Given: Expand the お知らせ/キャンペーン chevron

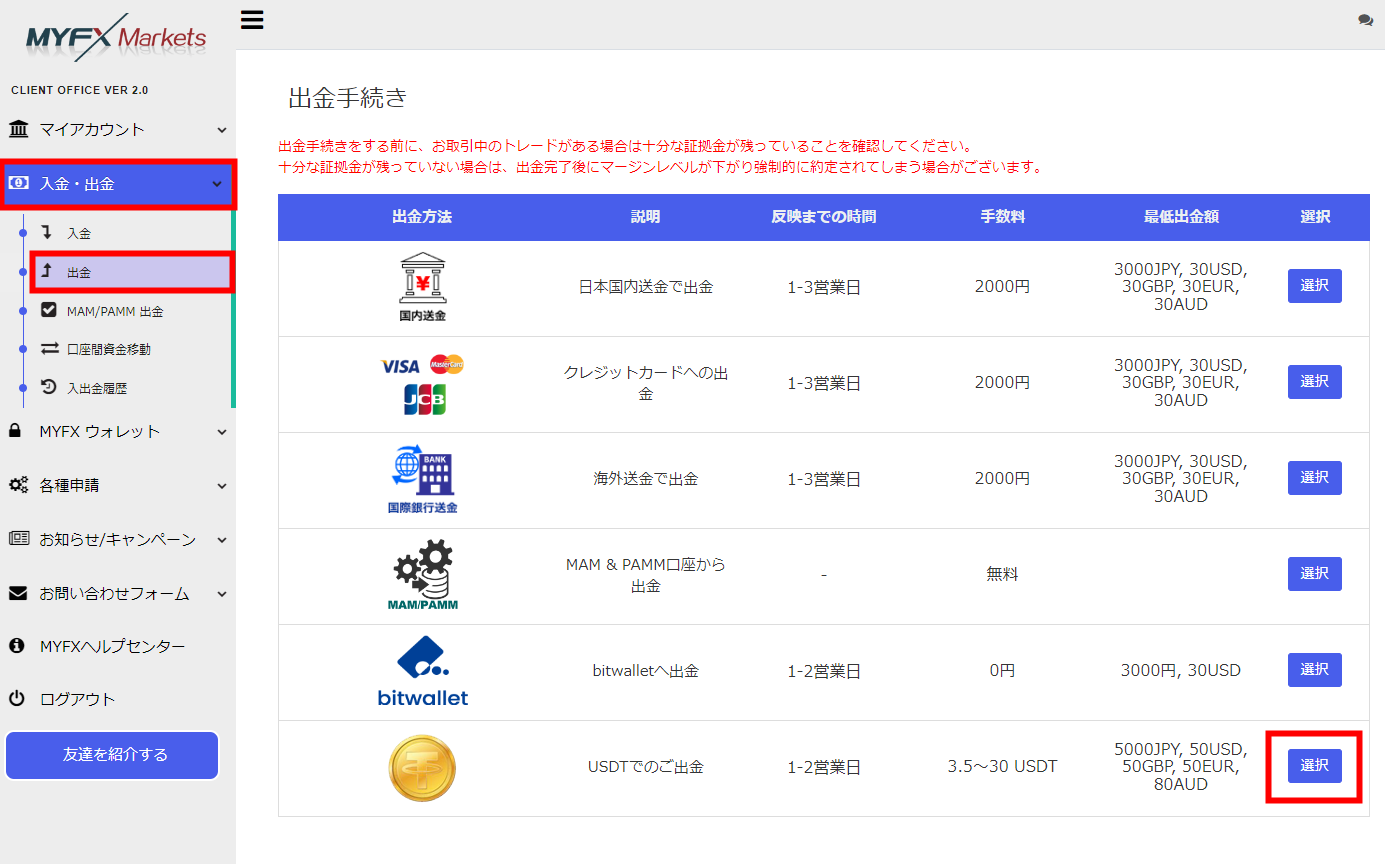Looking at the screenshot, I should click(221, 540).
